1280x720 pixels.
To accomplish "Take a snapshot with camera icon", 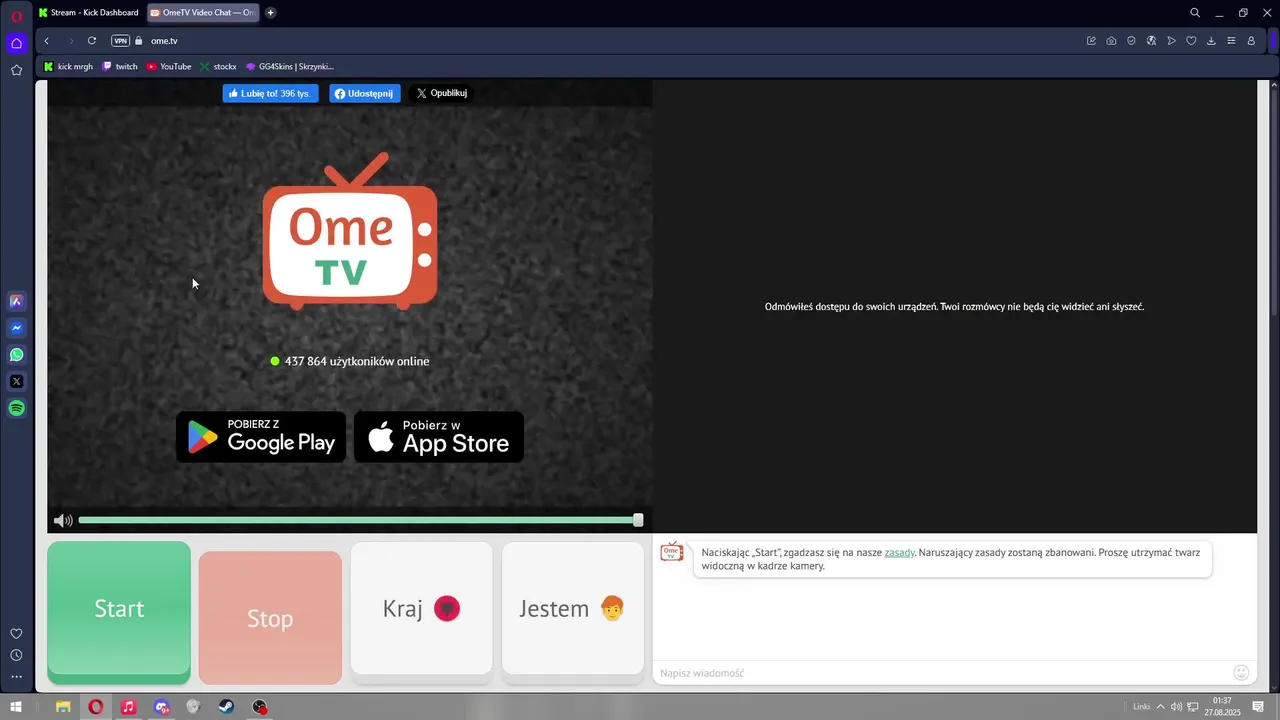I will [1111, 41].
